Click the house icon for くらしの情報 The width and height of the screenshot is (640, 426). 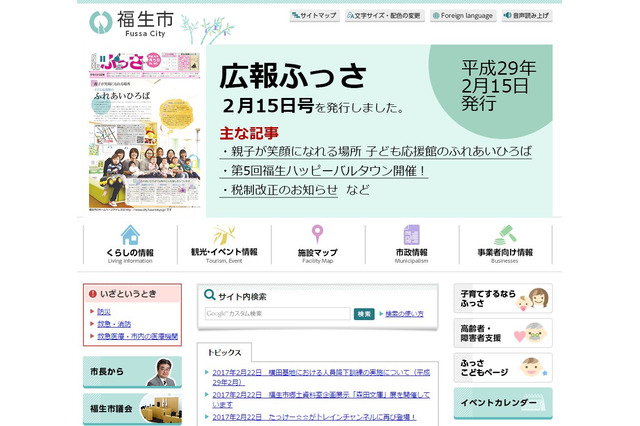pos(130,235)
